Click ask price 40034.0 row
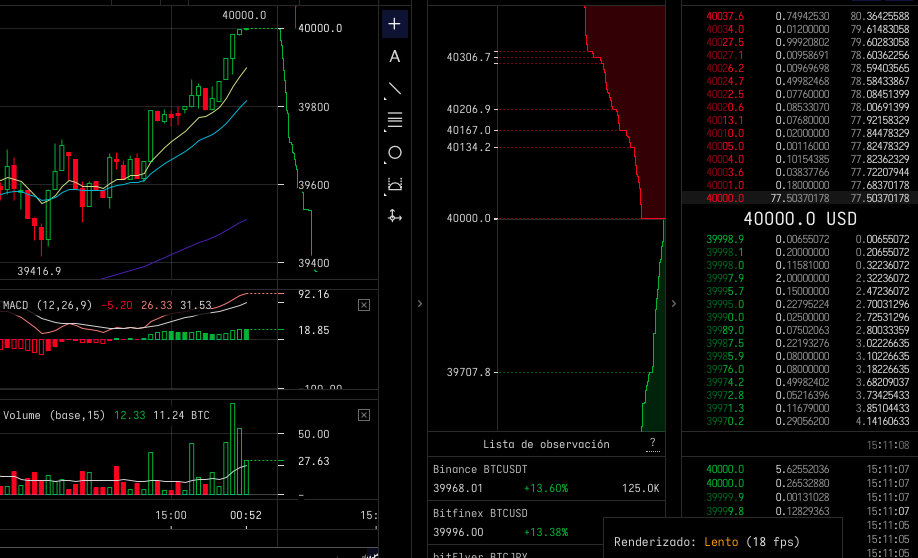This screenshot has height=558, width=918. [799, 29]
